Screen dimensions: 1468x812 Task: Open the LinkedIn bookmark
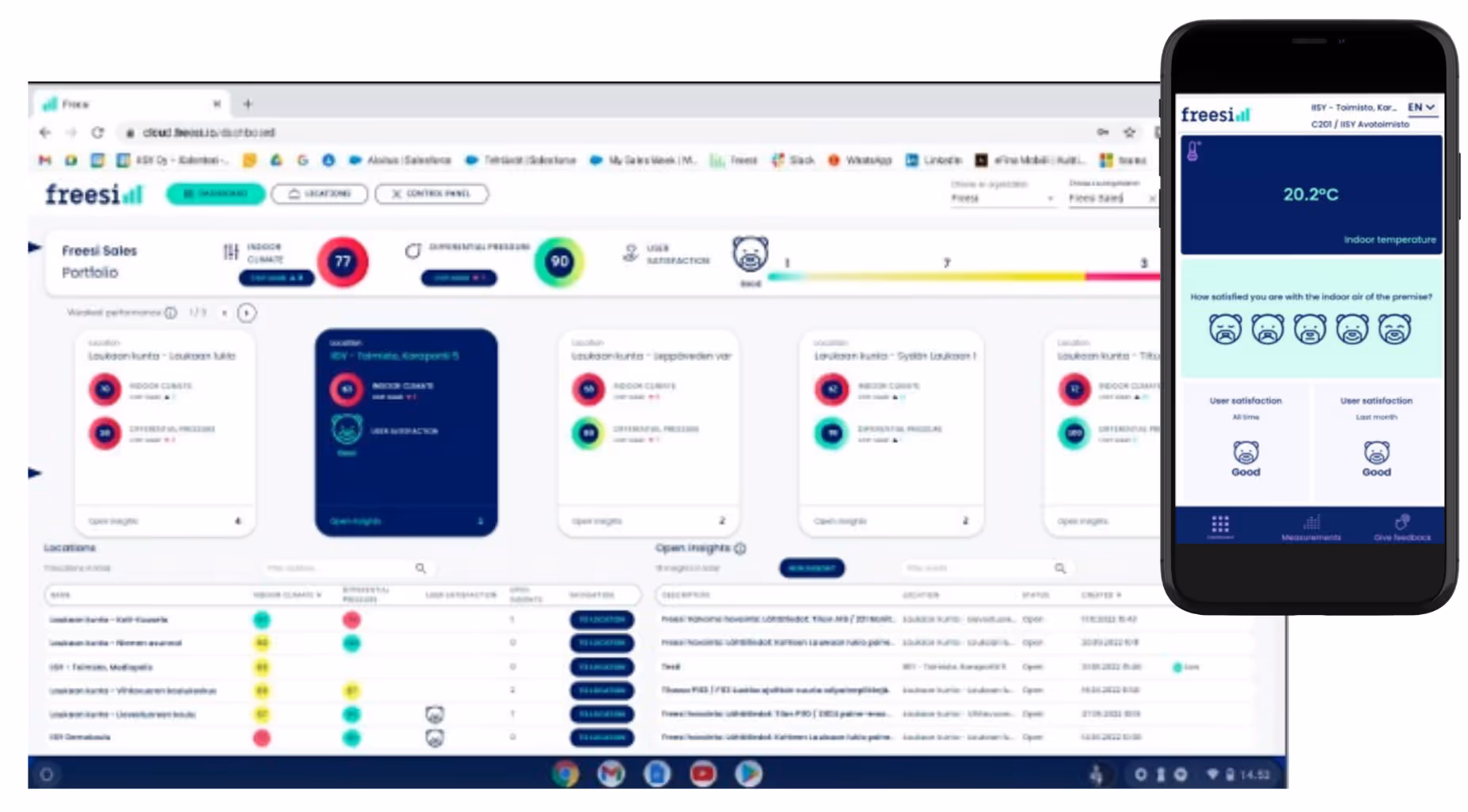[934, 160]
